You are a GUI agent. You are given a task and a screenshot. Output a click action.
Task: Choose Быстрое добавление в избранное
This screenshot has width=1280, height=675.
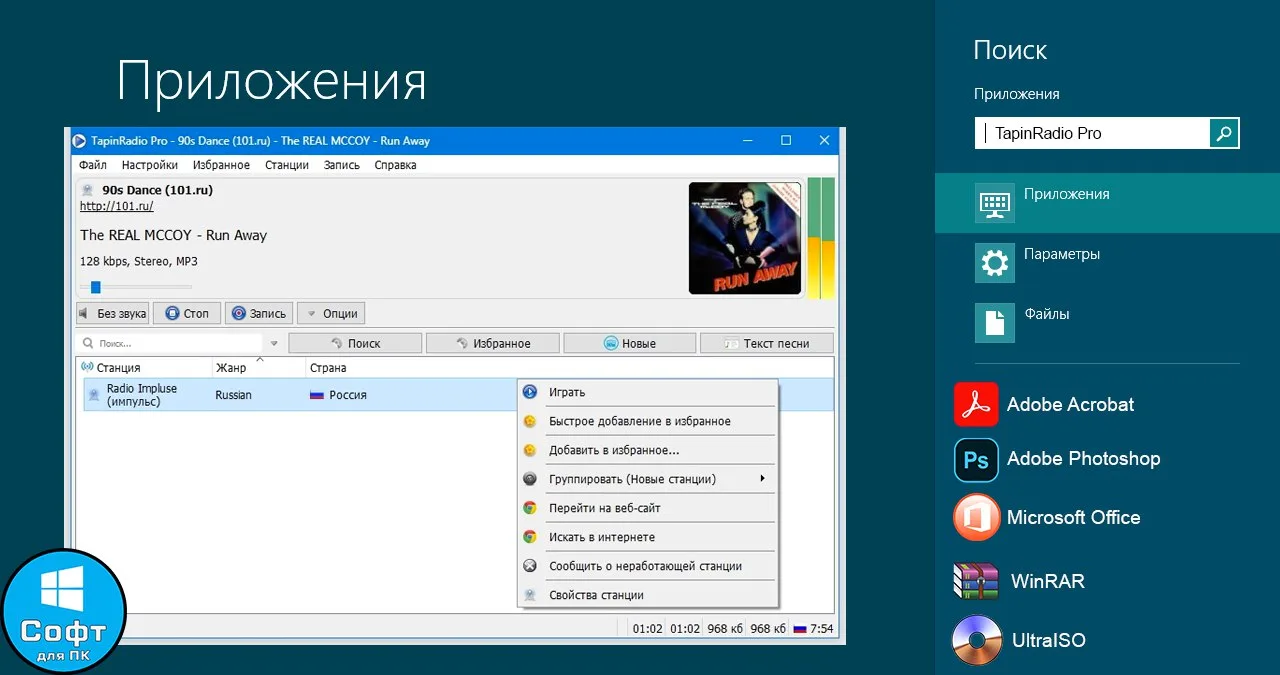point(648,421)
